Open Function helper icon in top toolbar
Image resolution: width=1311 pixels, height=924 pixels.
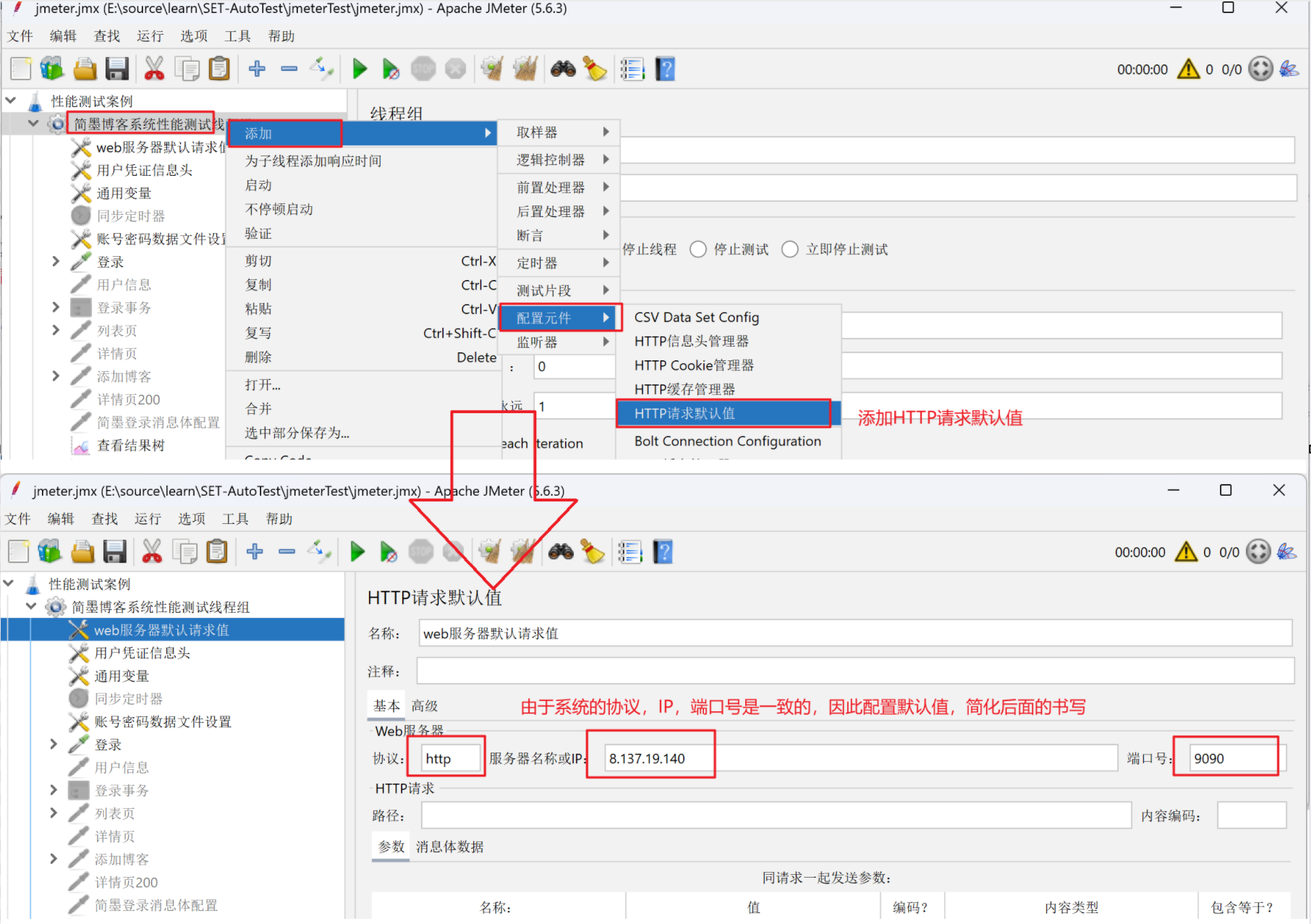tap(632, 69)
